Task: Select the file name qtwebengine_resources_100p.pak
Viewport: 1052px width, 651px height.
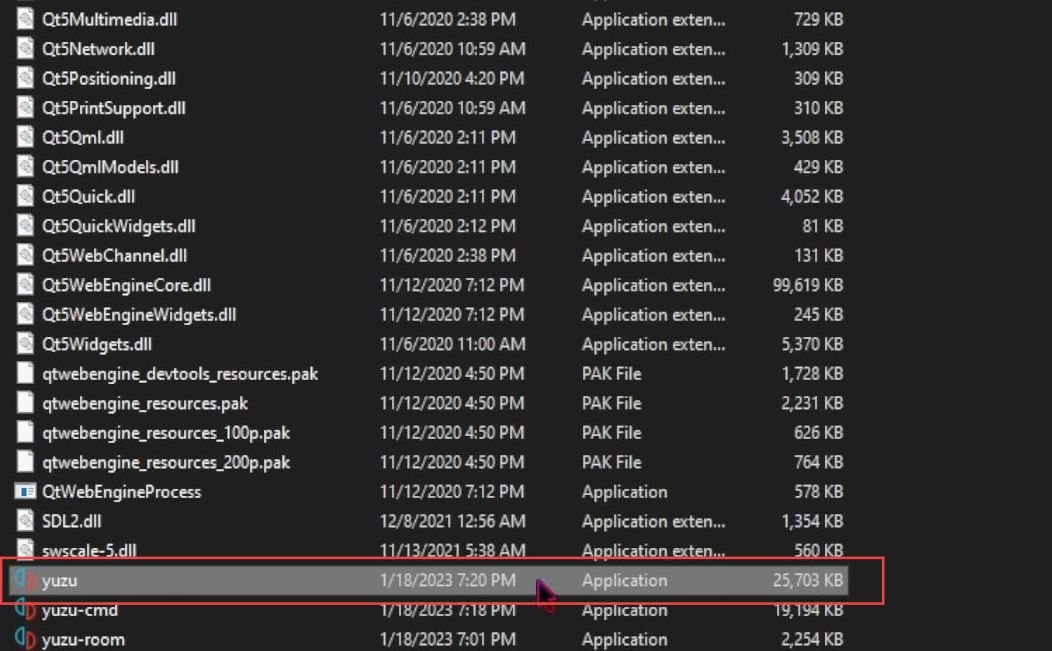Action: pos(166,433)
